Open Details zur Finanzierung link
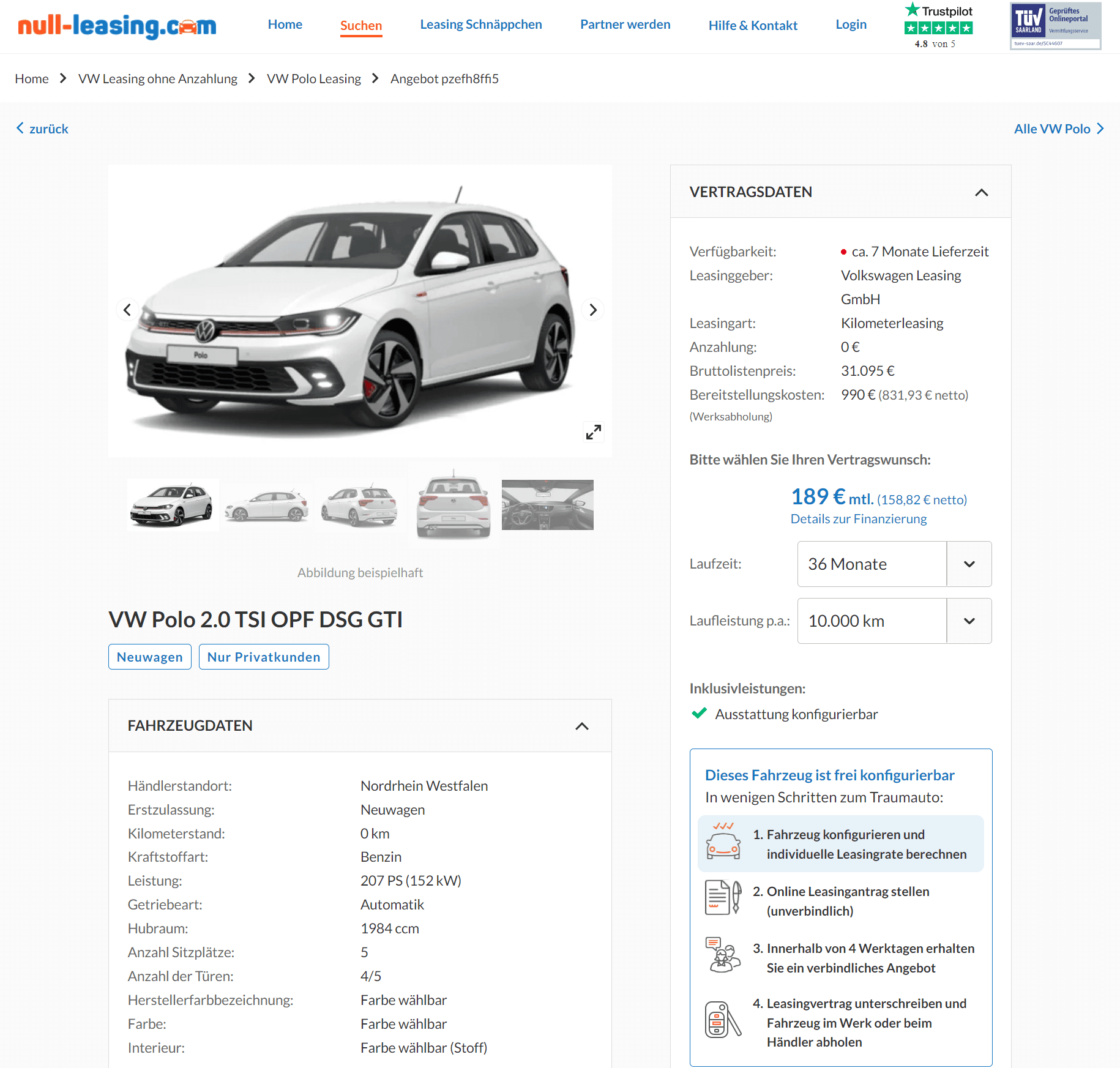 coord(859,519)
